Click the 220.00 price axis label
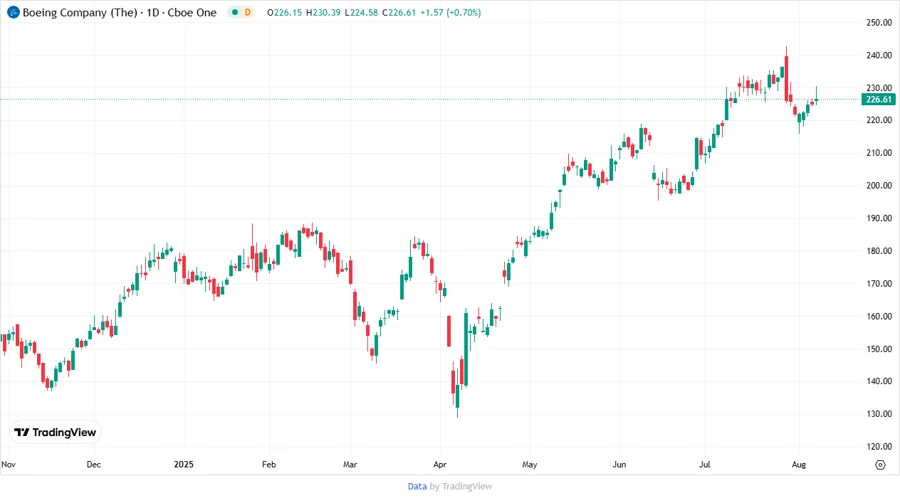This screenshot has height=498, width=900. [879, 120]
